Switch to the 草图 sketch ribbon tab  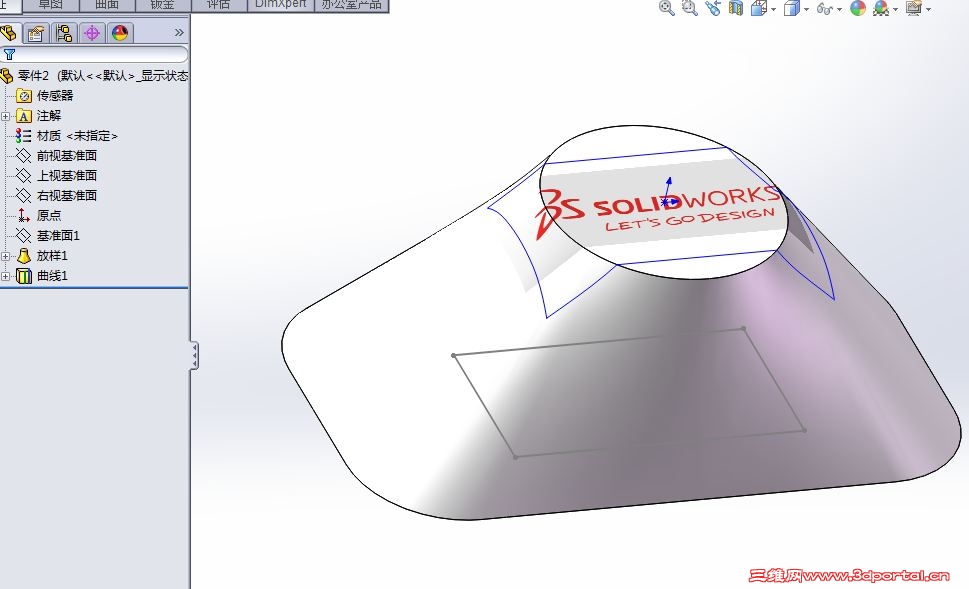tap(51, 4)
